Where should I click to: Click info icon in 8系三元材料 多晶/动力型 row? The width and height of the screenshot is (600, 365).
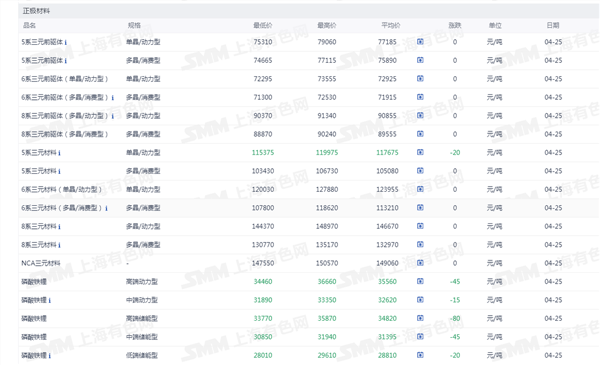coord(59,226)
